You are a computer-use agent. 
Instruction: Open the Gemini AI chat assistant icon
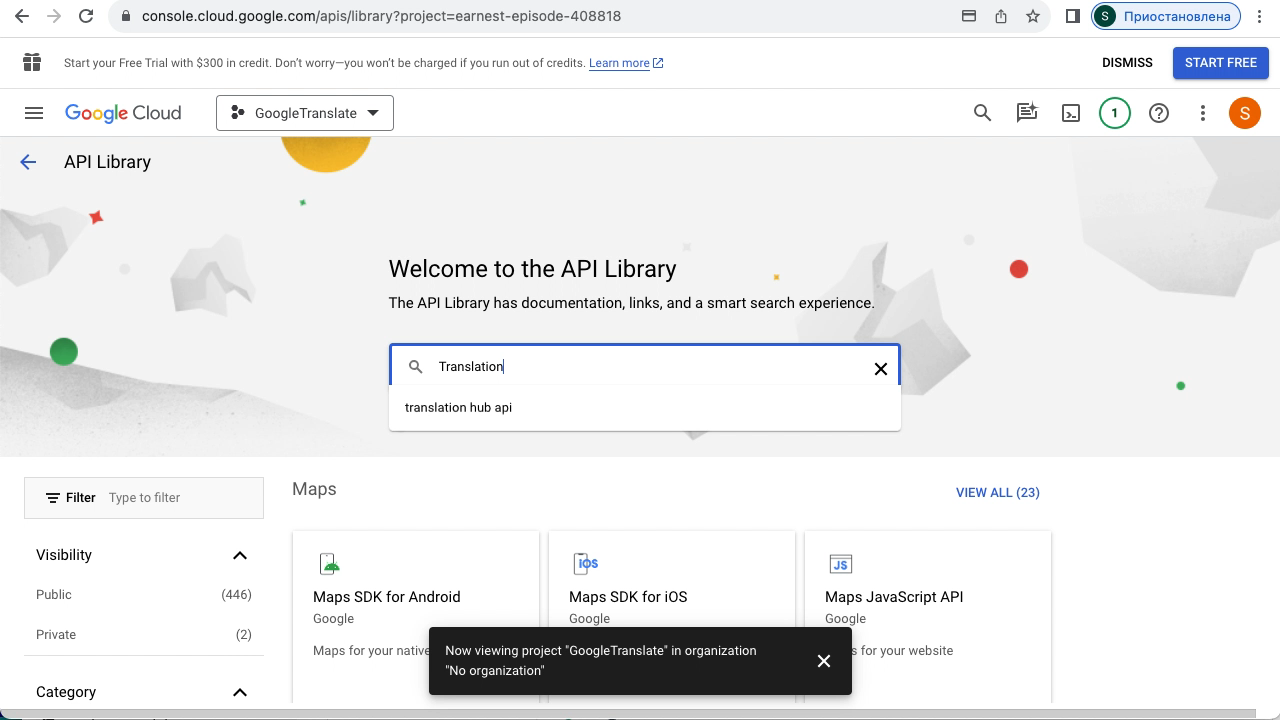[x=1026, y=113]
